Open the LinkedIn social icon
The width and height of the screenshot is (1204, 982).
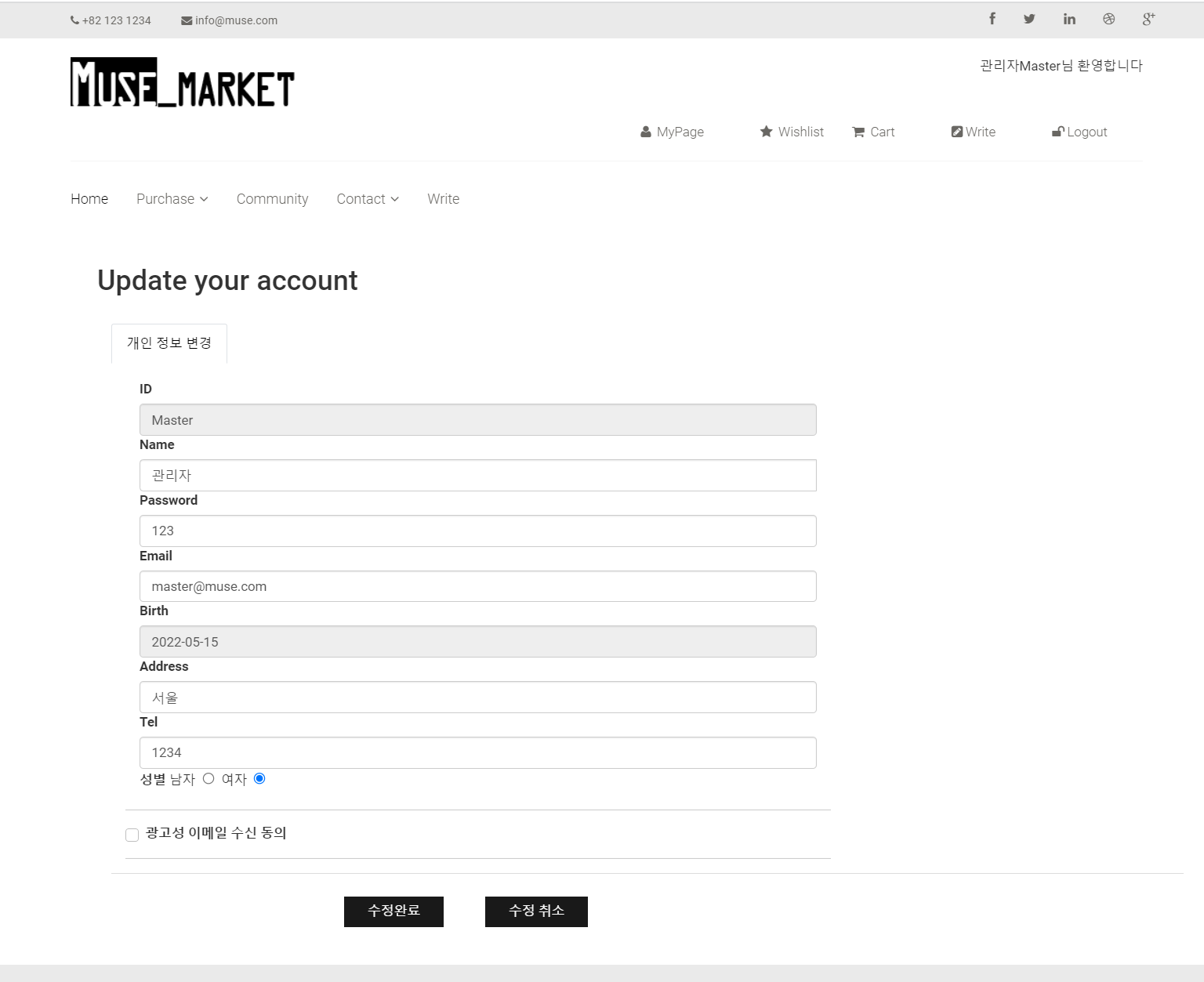click(1069, 18)
